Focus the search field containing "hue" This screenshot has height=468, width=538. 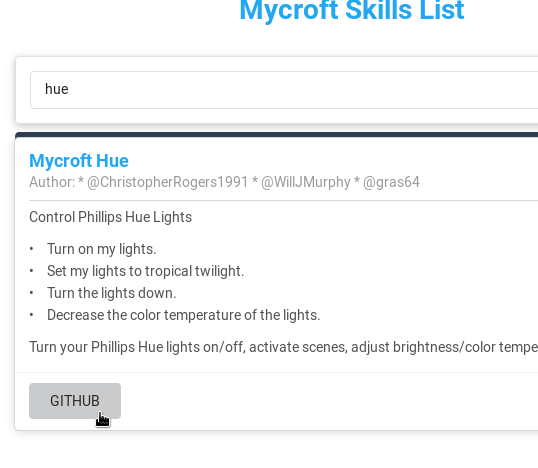(x=284, y=90)
